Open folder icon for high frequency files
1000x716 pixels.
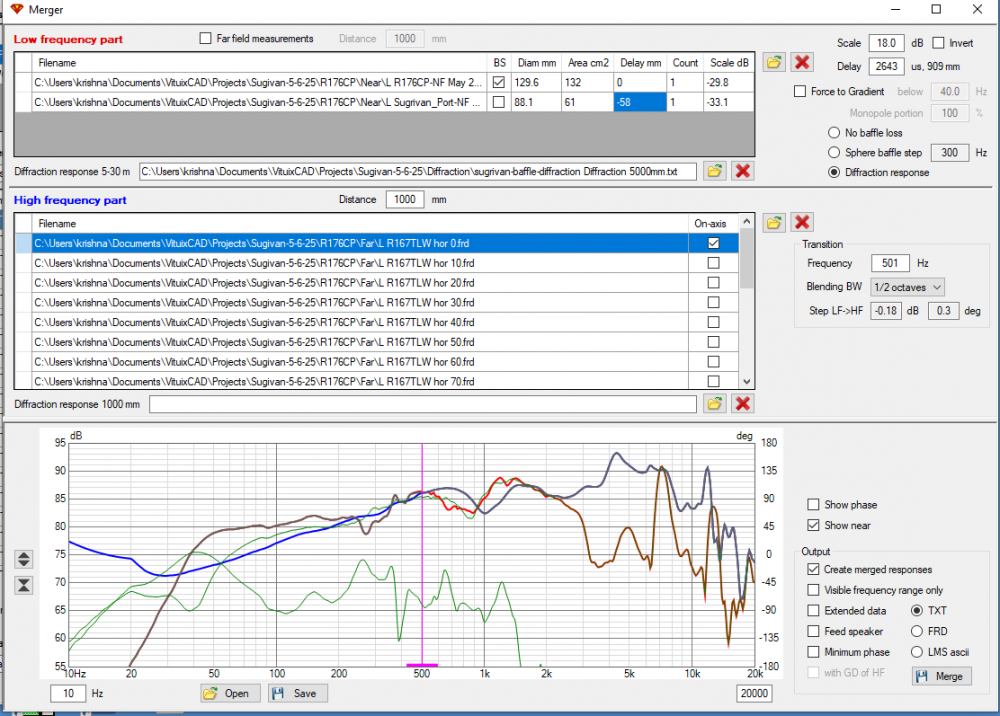774,222
